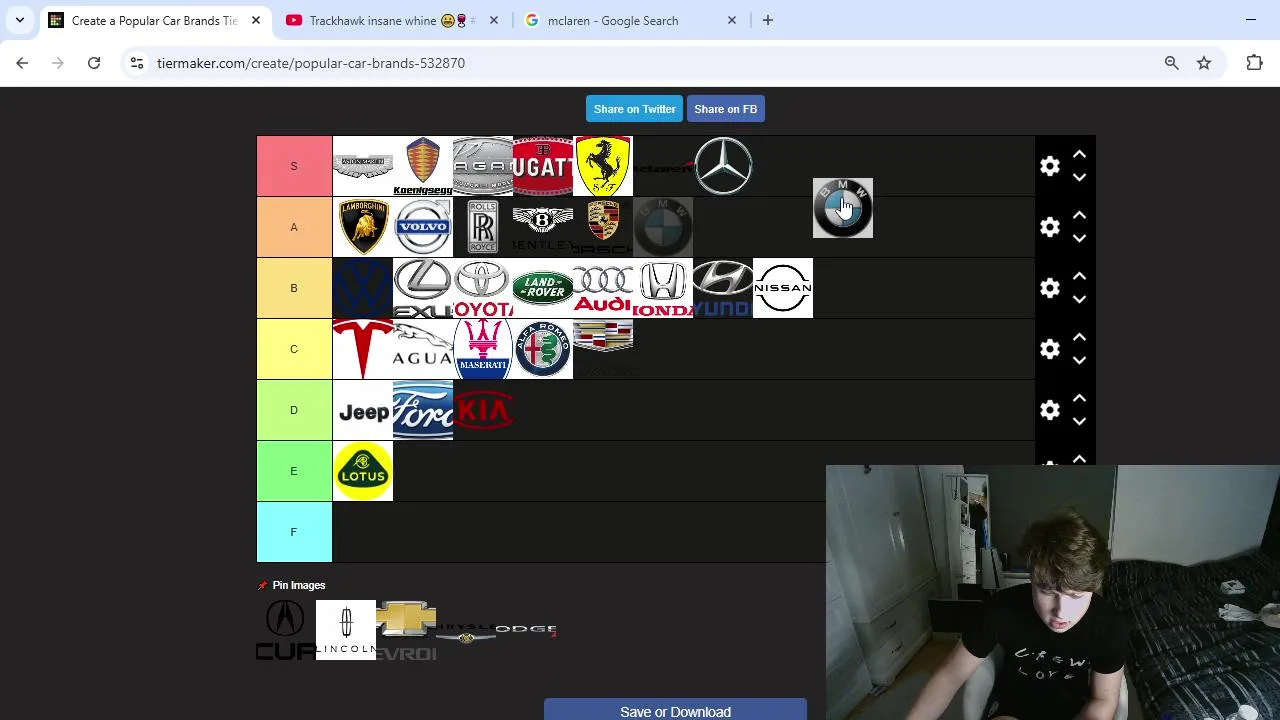Click the Tesla logo in C tier
This screenshot has height=720, width=1280.
[362, 349]
